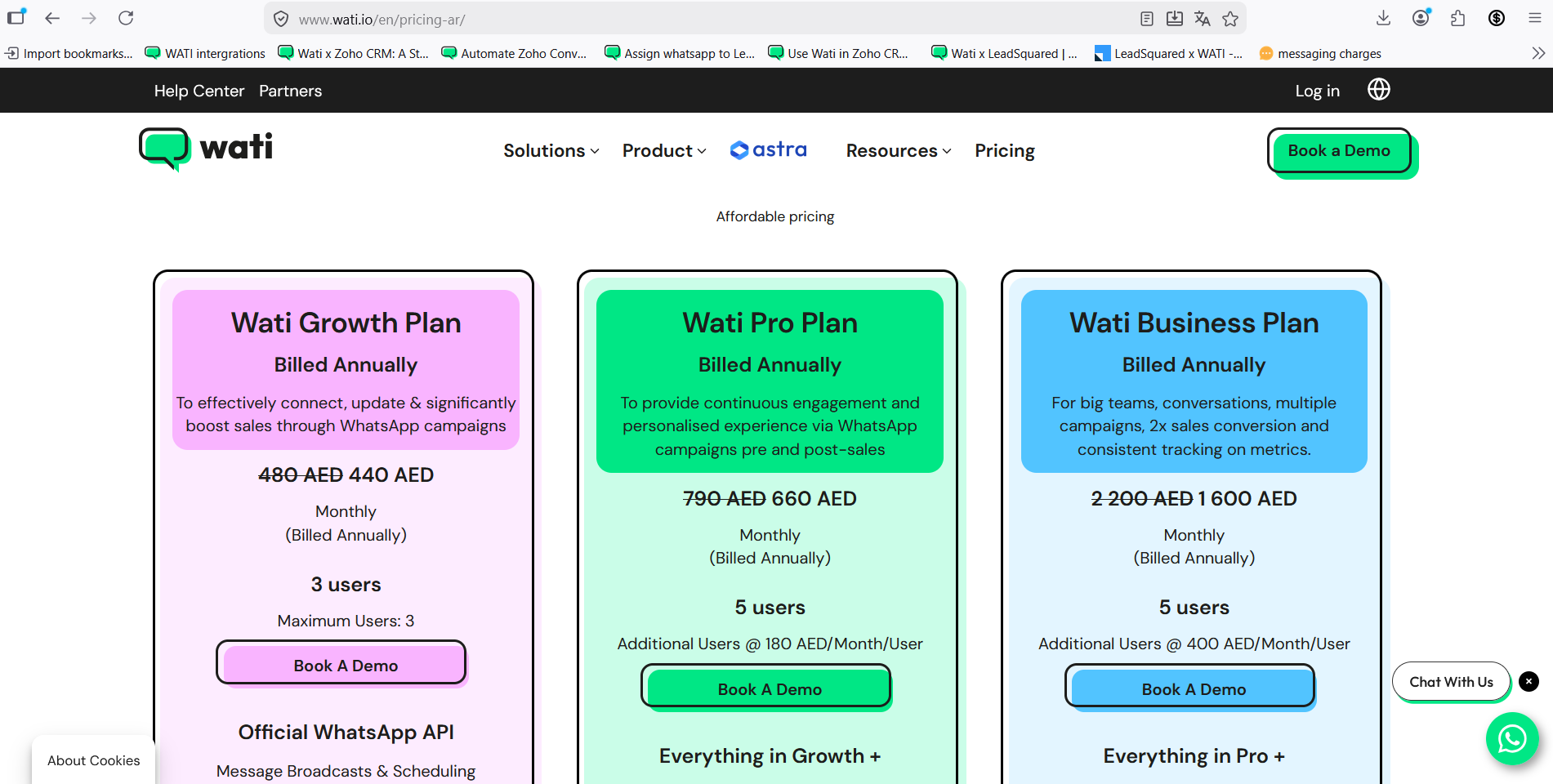
Task: Book a demo for Growth Plan
Action: [341, 663]
